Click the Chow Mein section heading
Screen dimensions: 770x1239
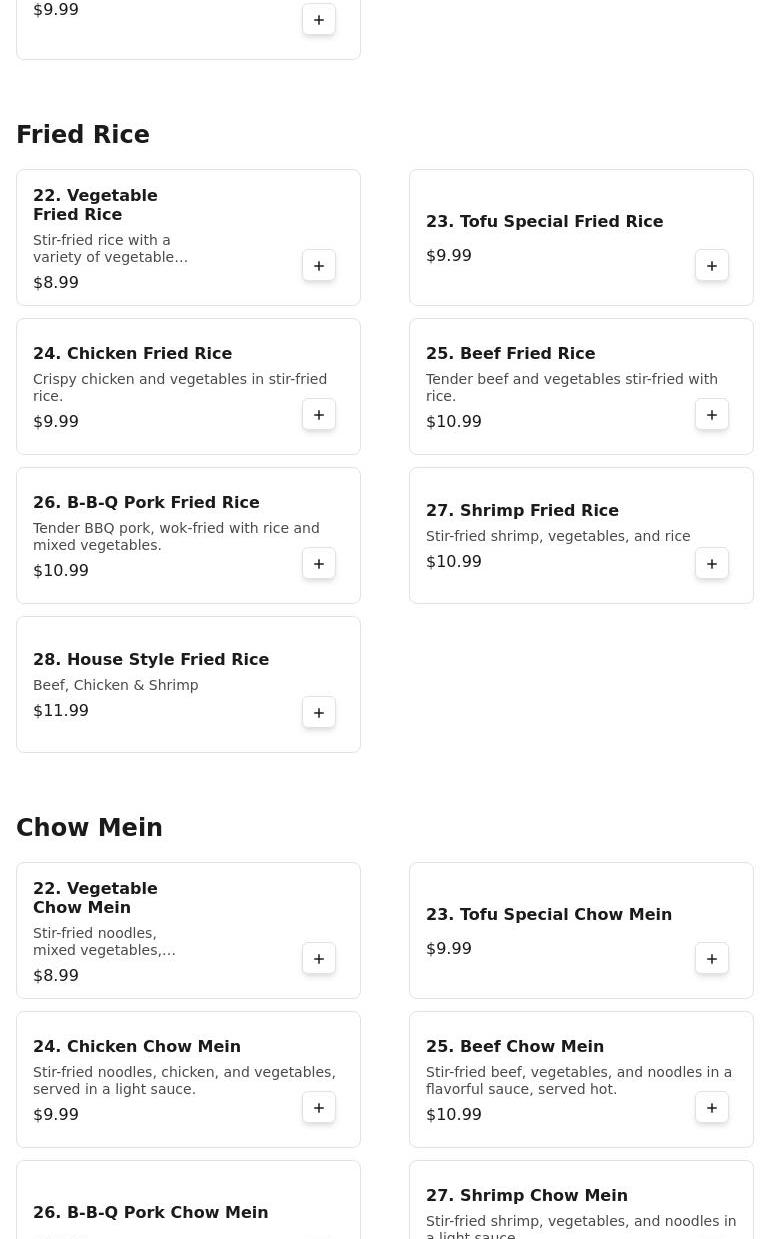[89, 828]
